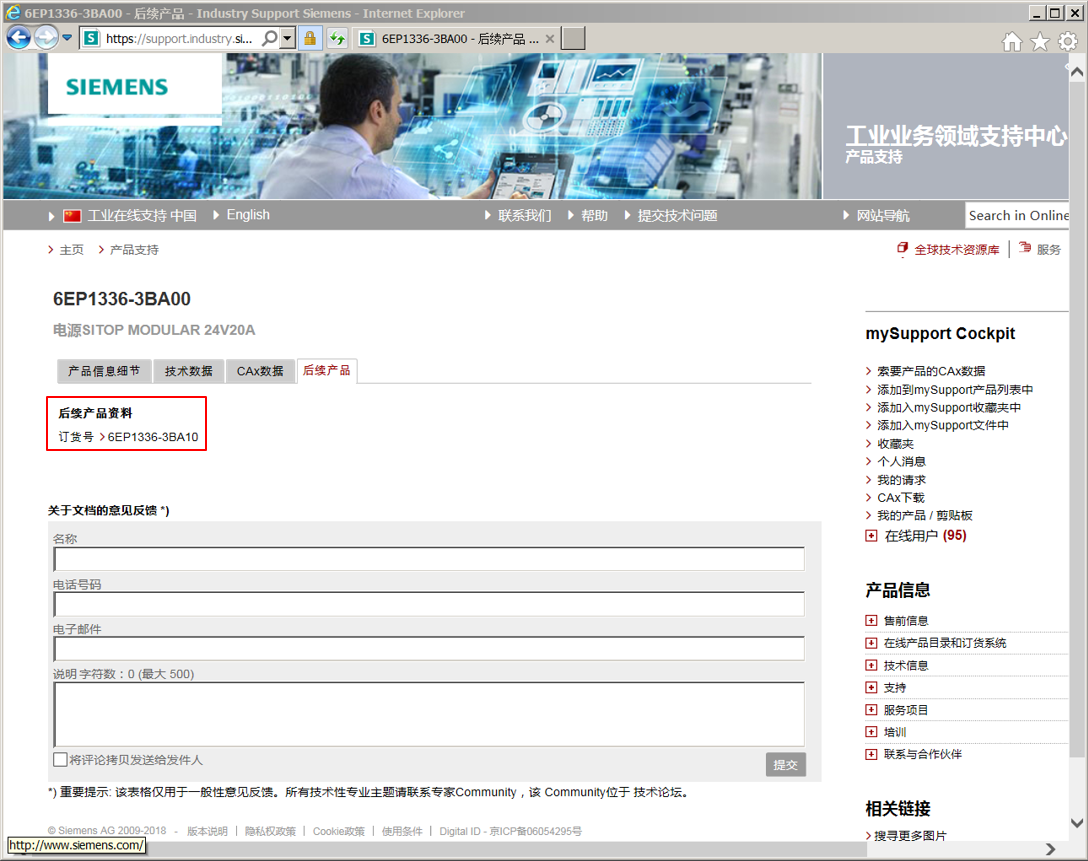Open 我的请求 link

tap(901, 480)
